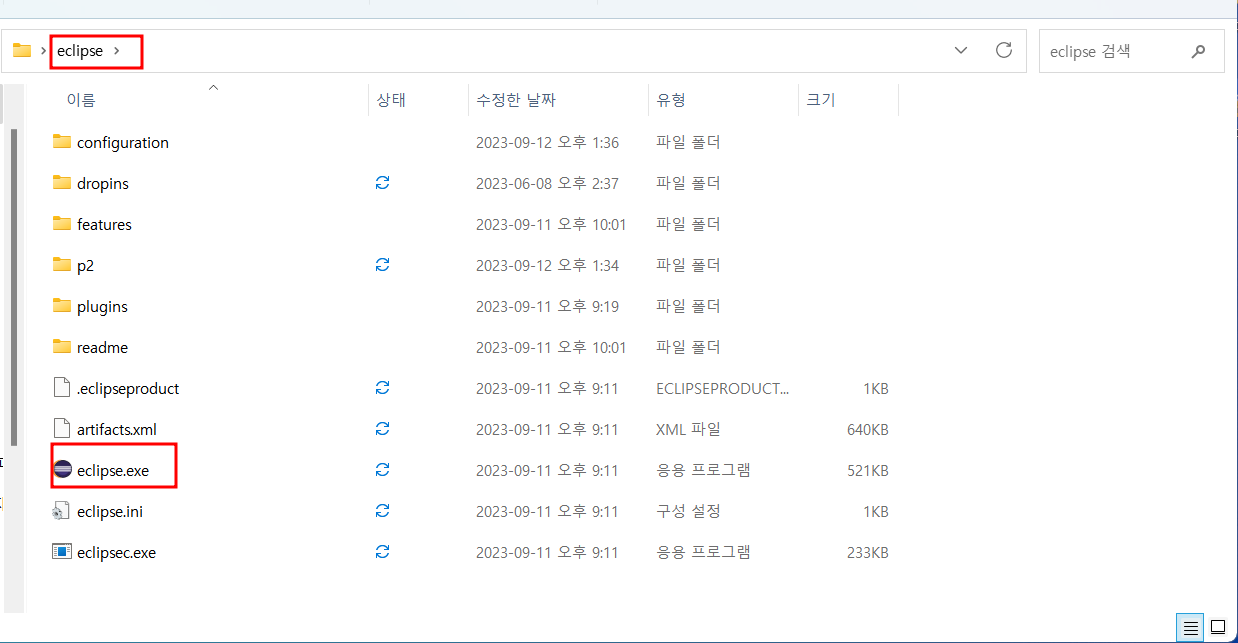
Task: Click the eclipse.exe application icon
Action: (62, 470)
